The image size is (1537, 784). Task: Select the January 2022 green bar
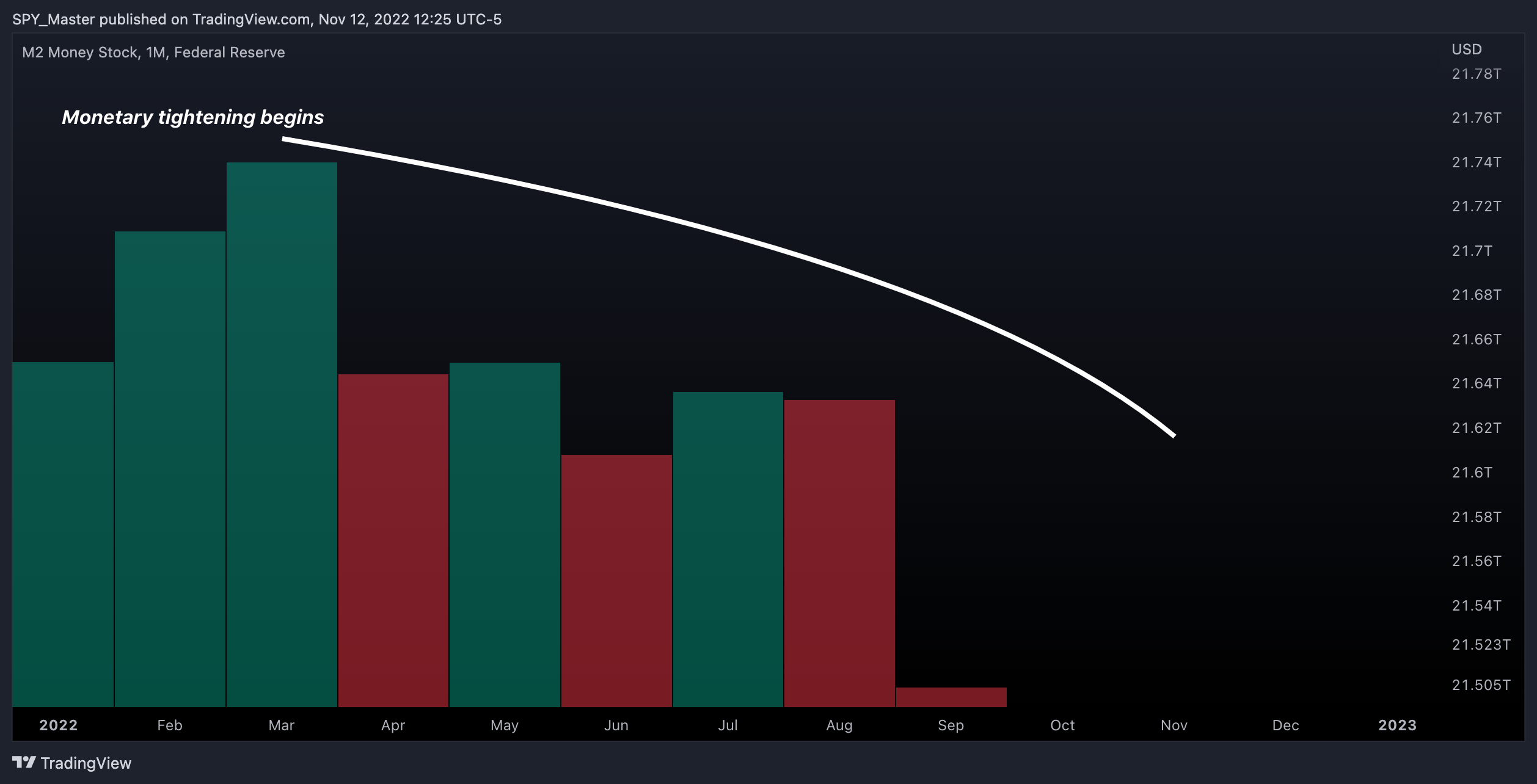63,535
